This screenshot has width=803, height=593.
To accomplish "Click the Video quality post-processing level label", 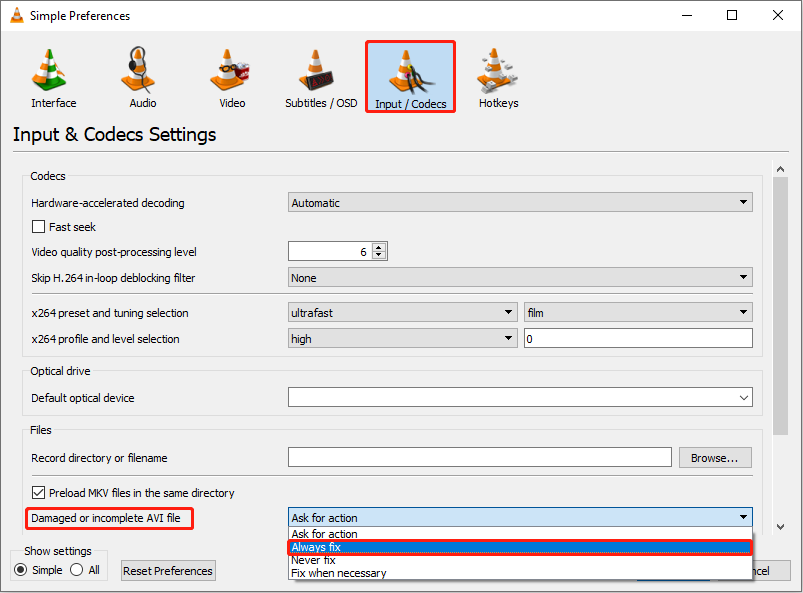I will click(114, 252).
